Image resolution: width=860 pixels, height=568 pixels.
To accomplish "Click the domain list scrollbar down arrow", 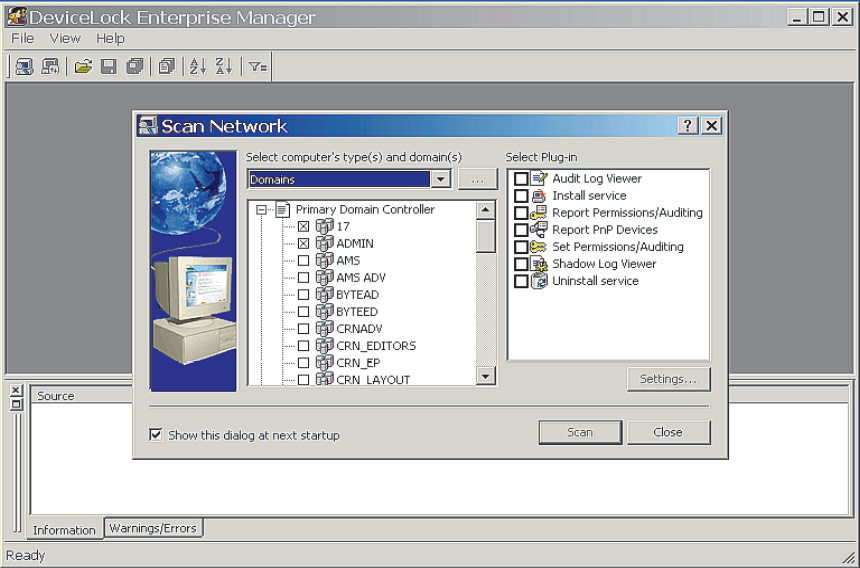I will coord(485,376).
